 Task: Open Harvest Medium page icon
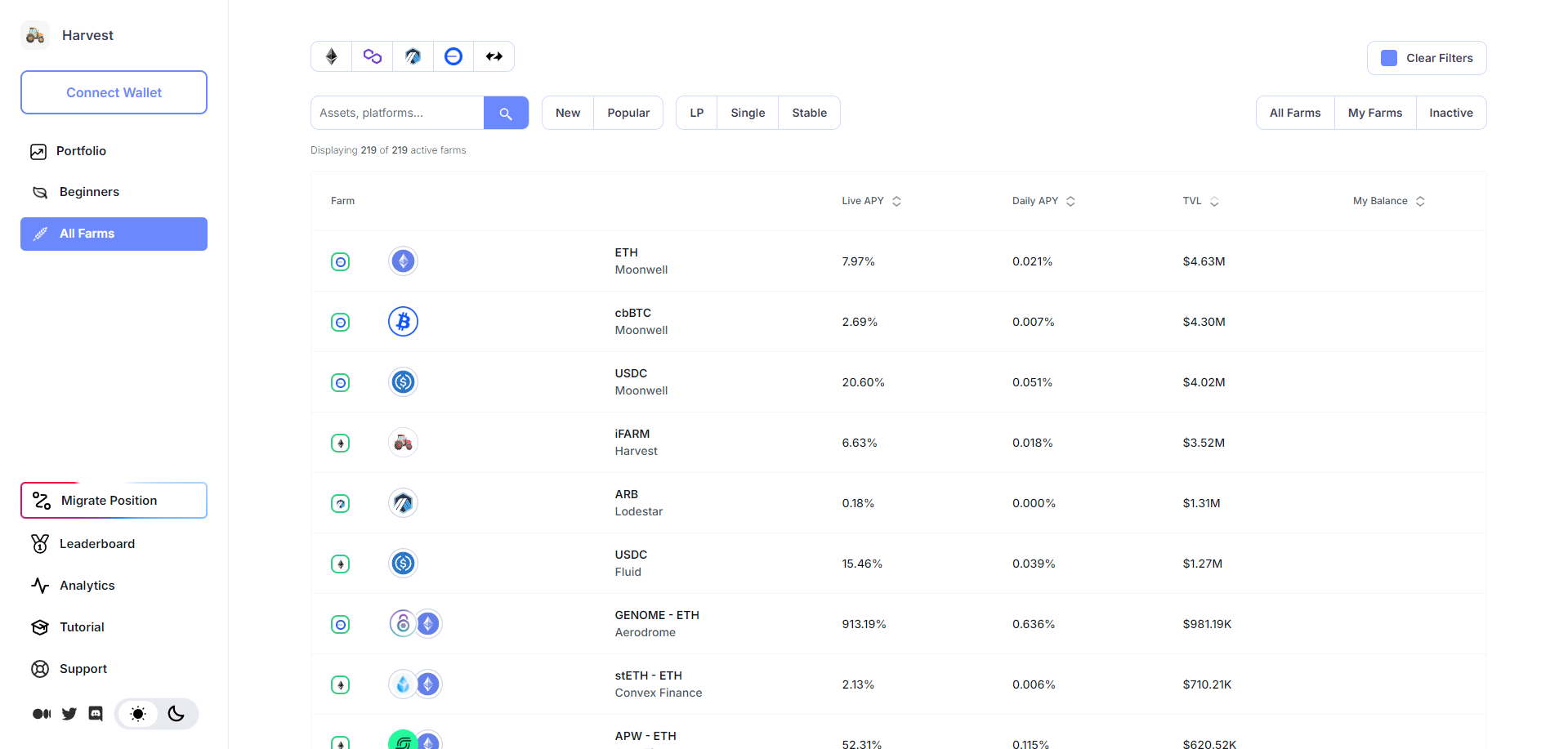point(42,714)
